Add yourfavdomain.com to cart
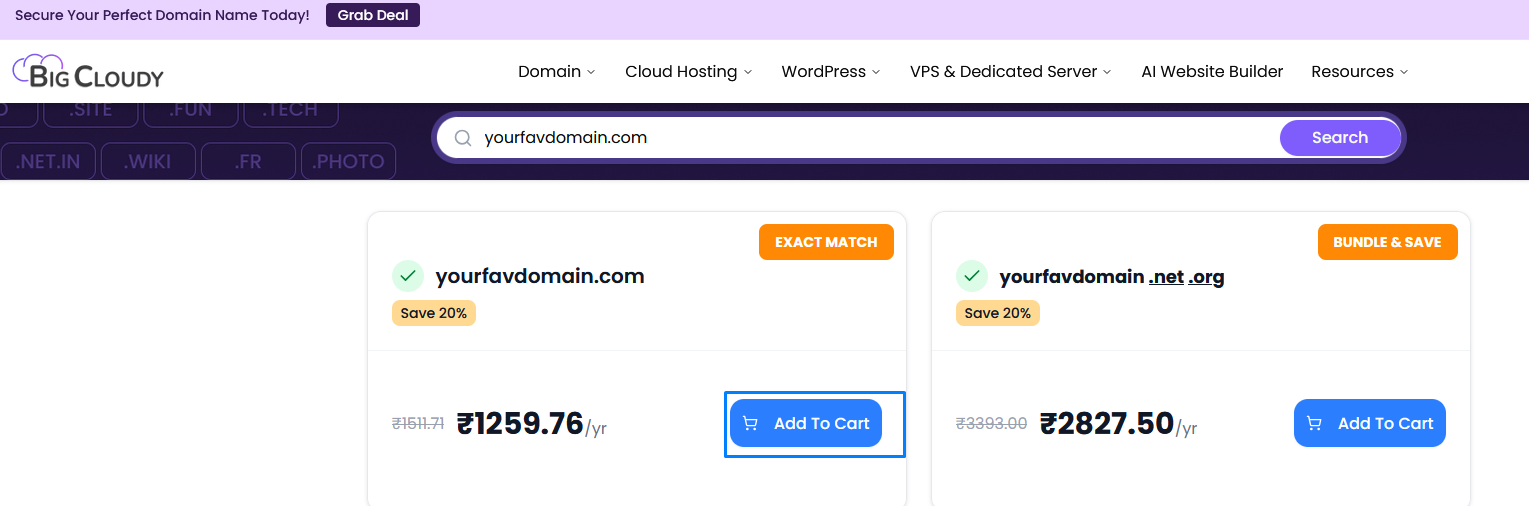This screenshot has width=1529, height=506. pyautogui.click(x=806, y=423)
